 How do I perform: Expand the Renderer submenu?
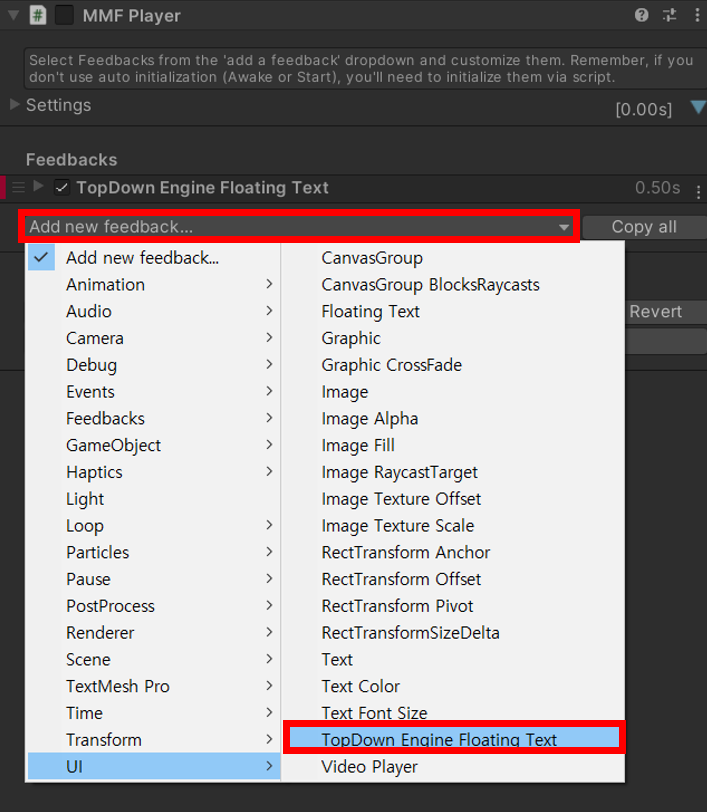coord(154,633)
